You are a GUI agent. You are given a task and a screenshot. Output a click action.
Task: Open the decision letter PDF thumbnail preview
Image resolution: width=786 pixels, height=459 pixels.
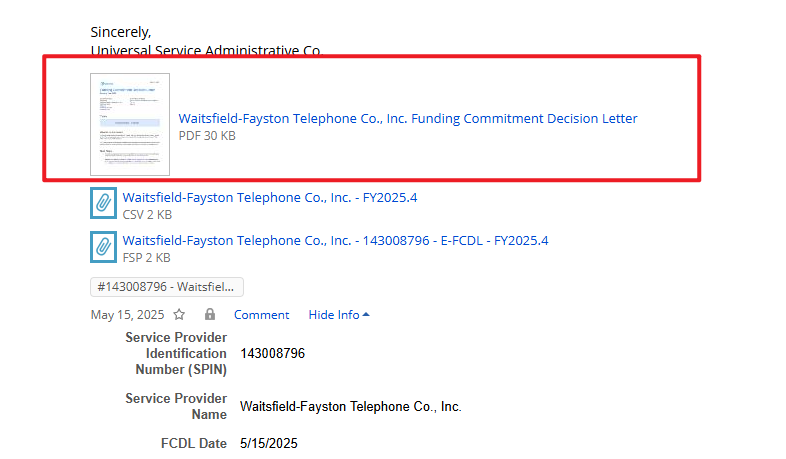[130, 124]
